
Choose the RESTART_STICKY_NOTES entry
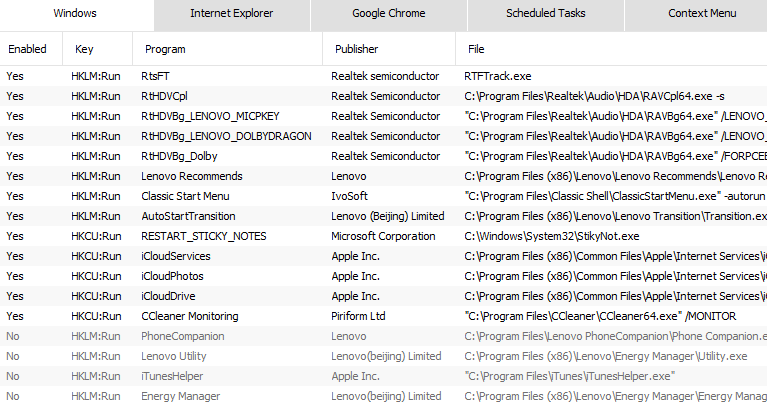pos(203,236)
